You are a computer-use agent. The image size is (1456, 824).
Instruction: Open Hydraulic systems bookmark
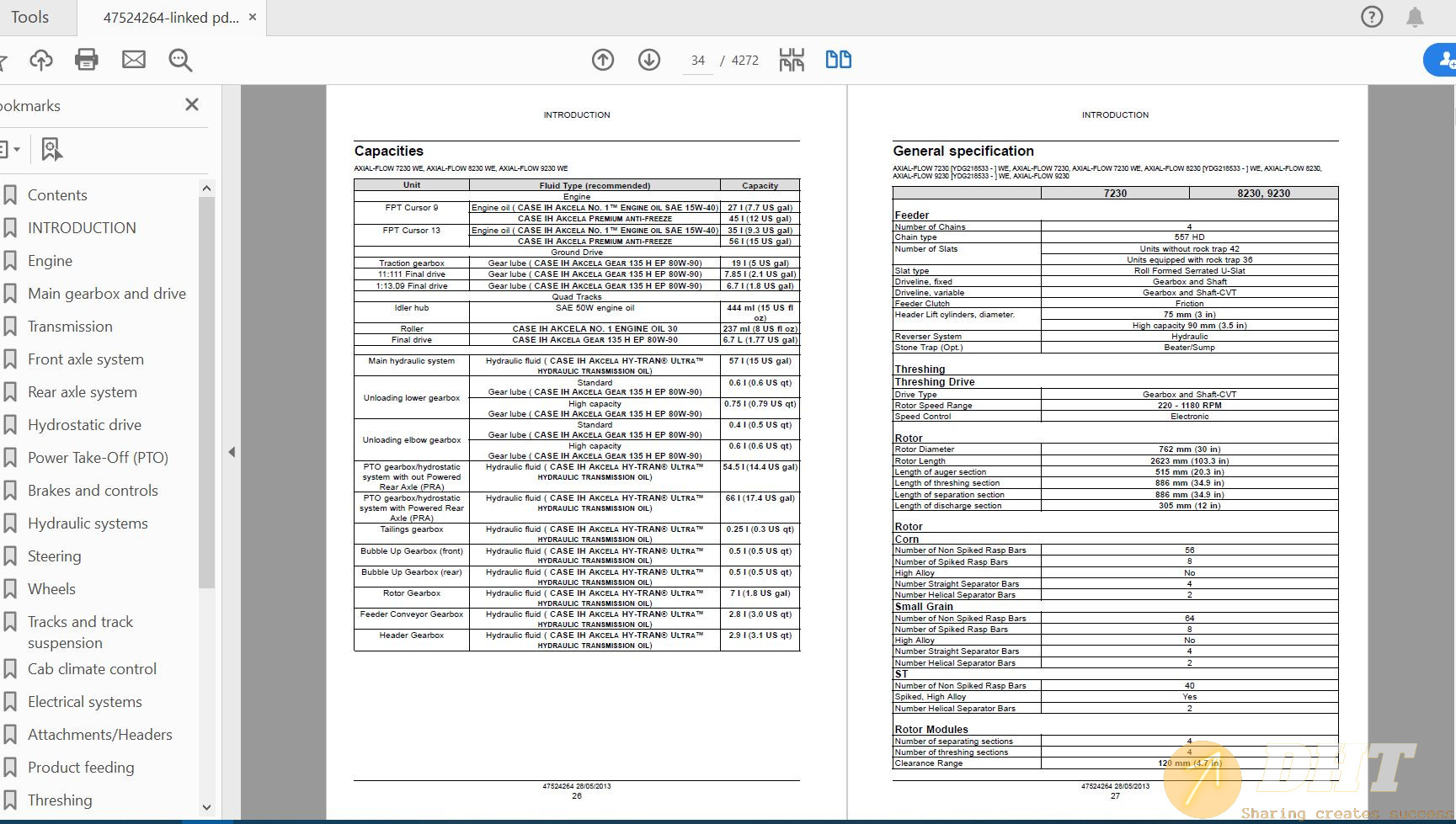pyautogui.click(x=88, y=524)
